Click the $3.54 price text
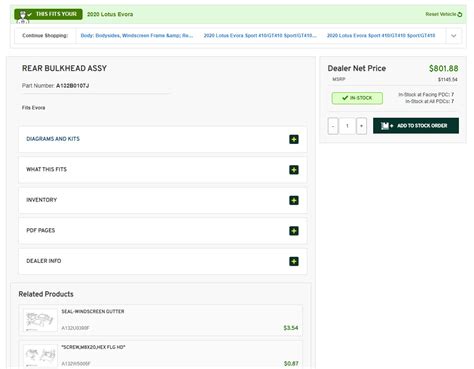Screen dimensions: 474x369 point(291,328)
